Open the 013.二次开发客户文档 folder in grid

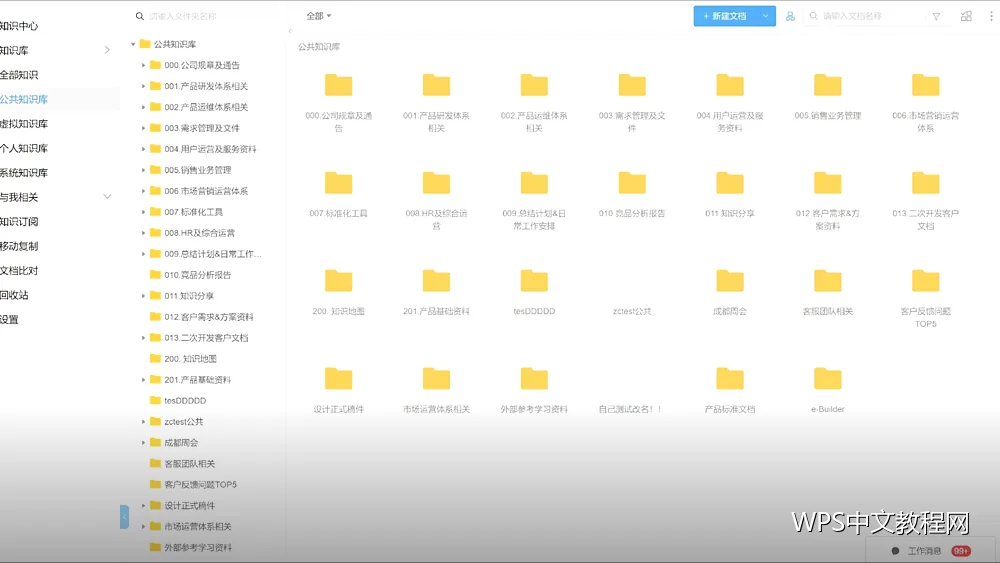[x=925, y=183]
